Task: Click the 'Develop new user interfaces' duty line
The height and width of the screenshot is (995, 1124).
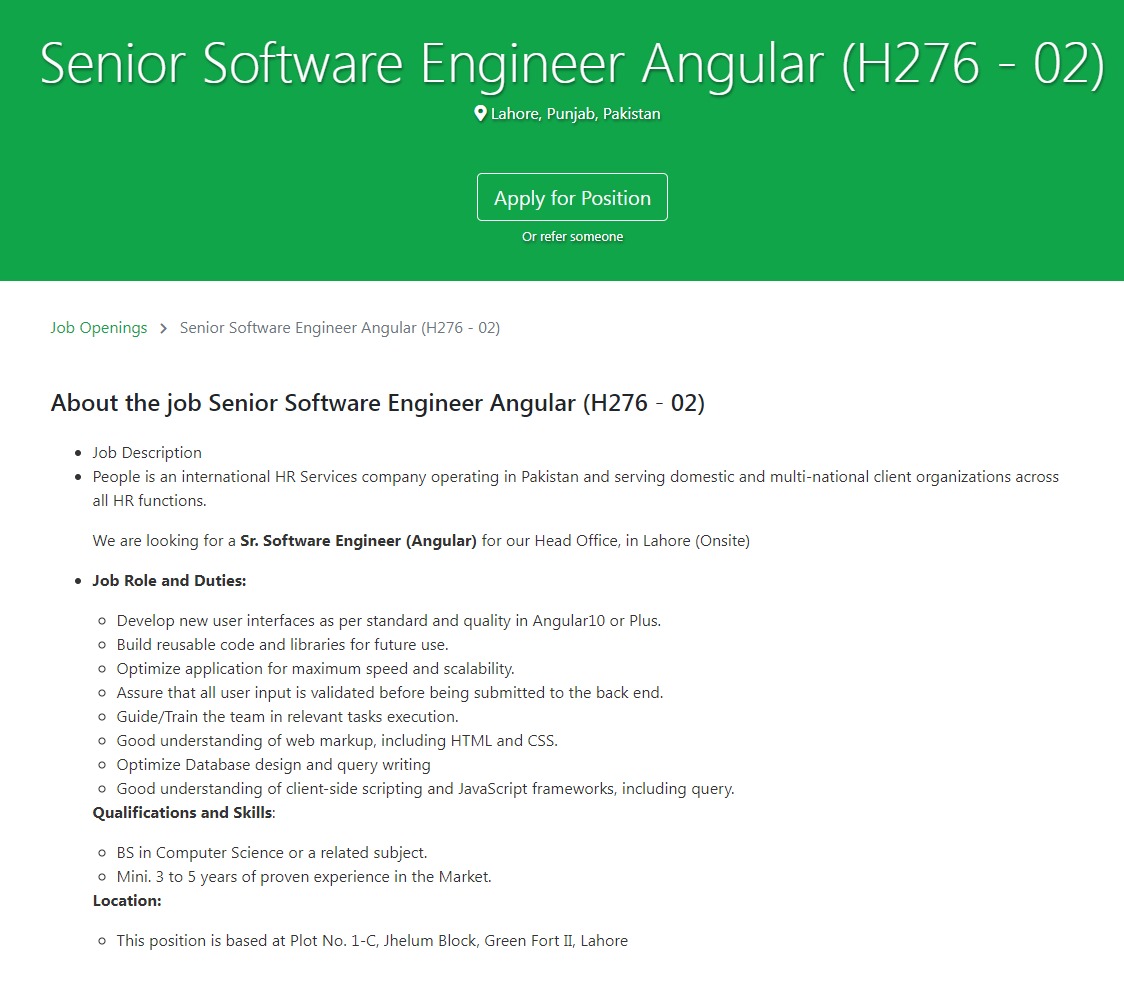Action: [x=388, y=621]
